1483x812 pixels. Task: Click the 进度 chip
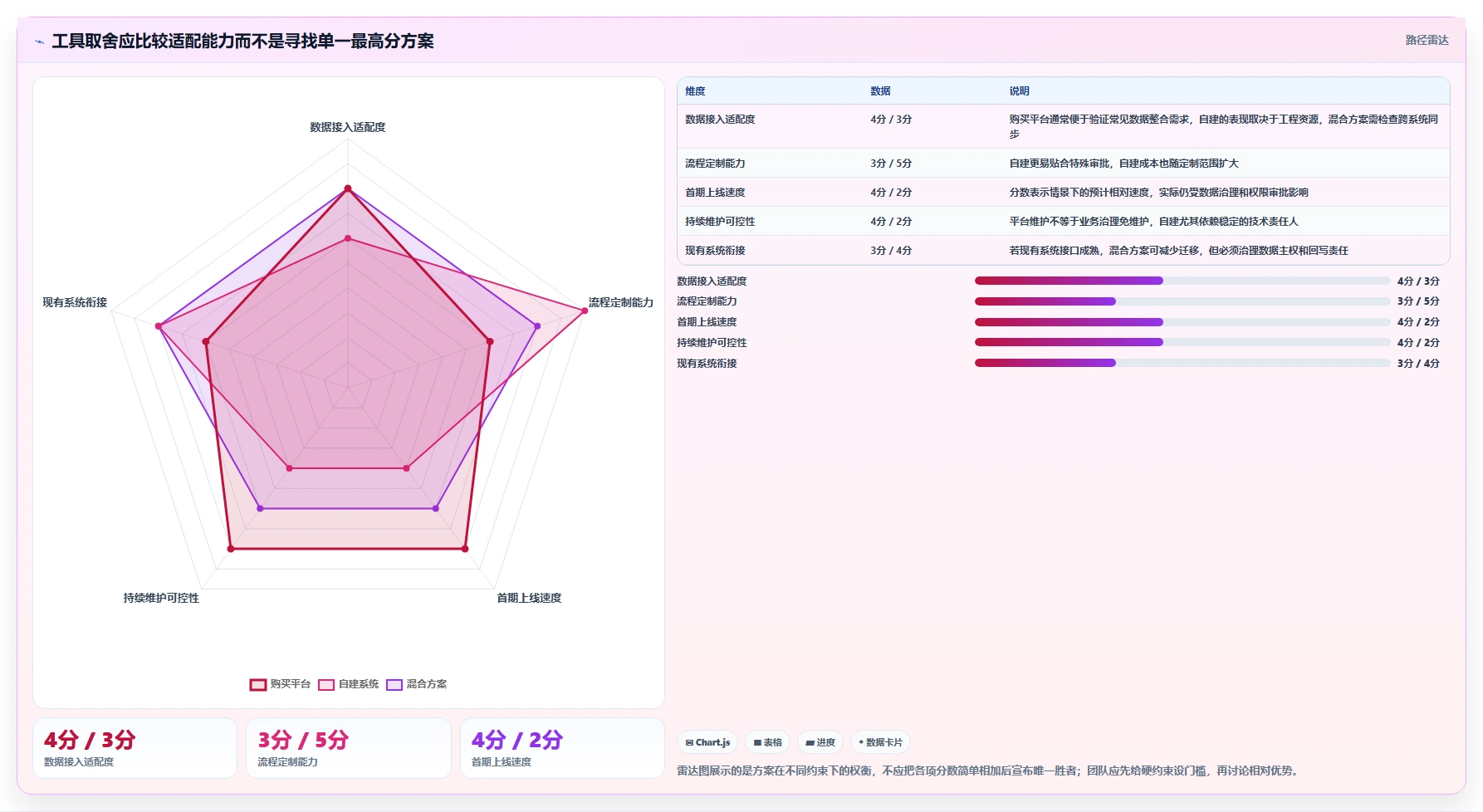(820, 742)
